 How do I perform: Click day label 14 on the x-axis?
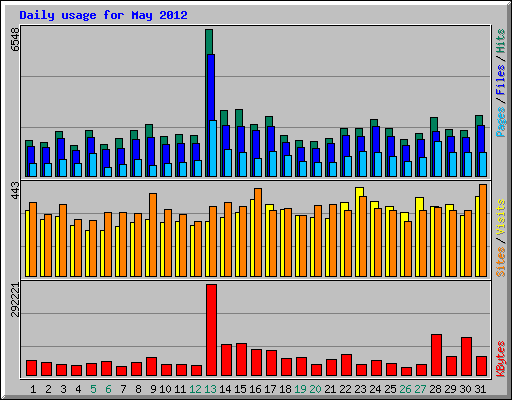pos(225,389)
